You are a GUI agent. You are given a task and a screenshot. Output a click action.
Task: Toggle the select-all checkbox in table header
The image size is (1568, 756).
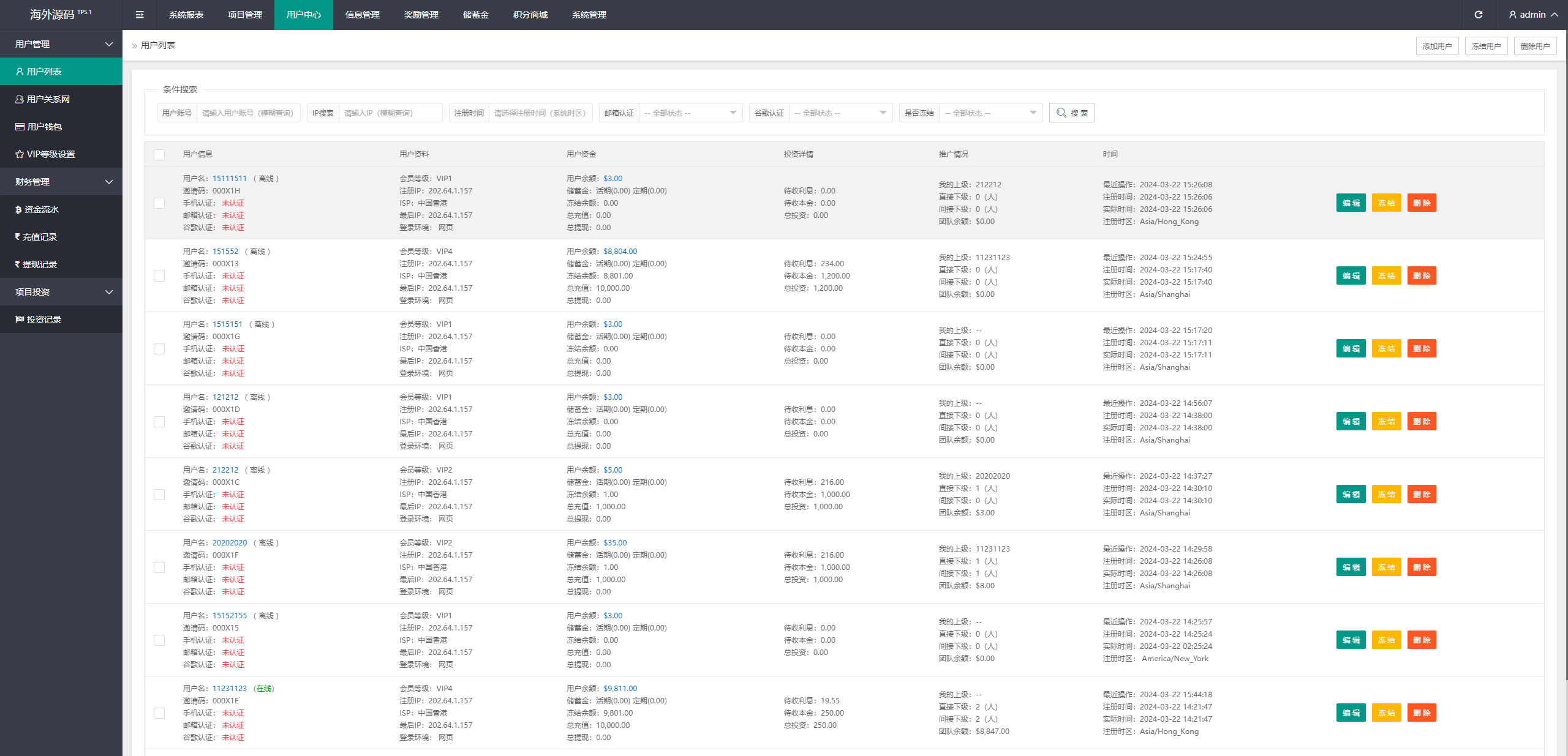point(159,155)
